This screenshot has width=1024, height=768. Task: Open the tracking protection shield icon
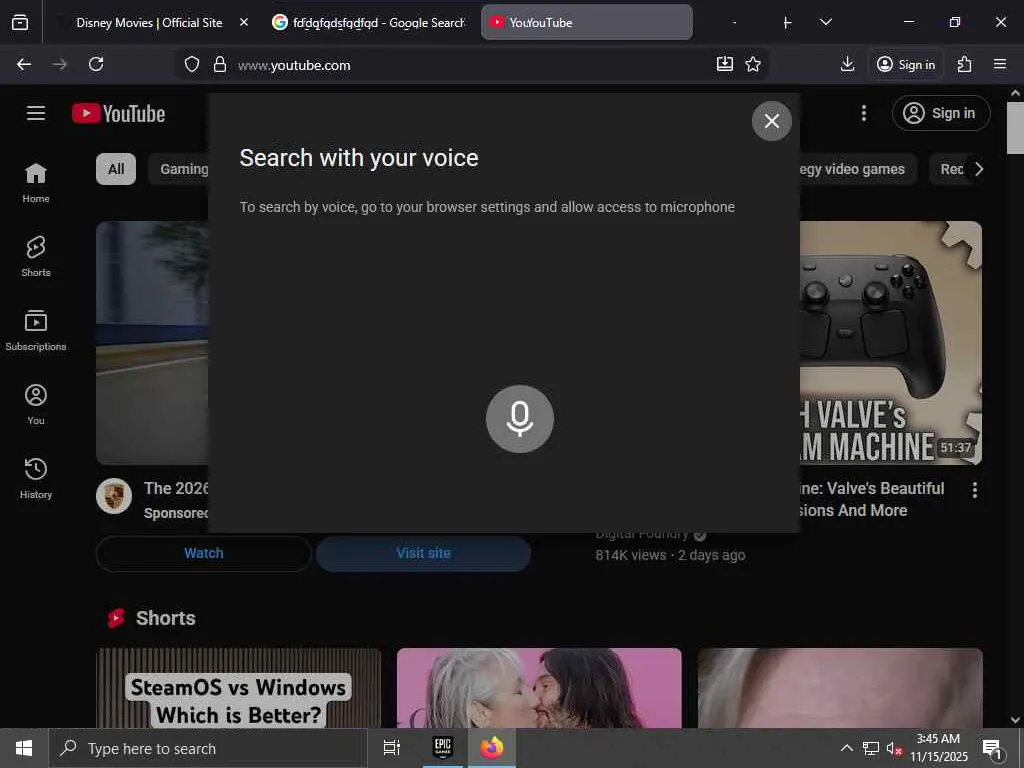point(191,64)
